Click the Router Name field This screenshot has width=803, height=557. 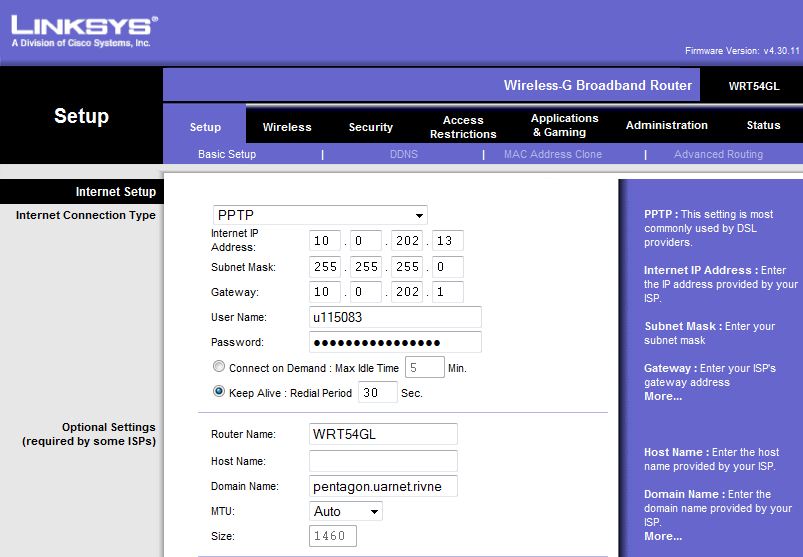coord(383,434)
